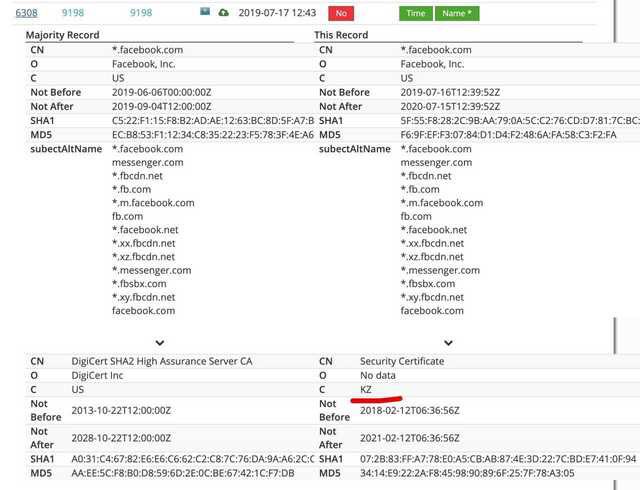Select issuer SHA1 starting A0:31:C4
640x490 pixels.
tap(193, 459)
